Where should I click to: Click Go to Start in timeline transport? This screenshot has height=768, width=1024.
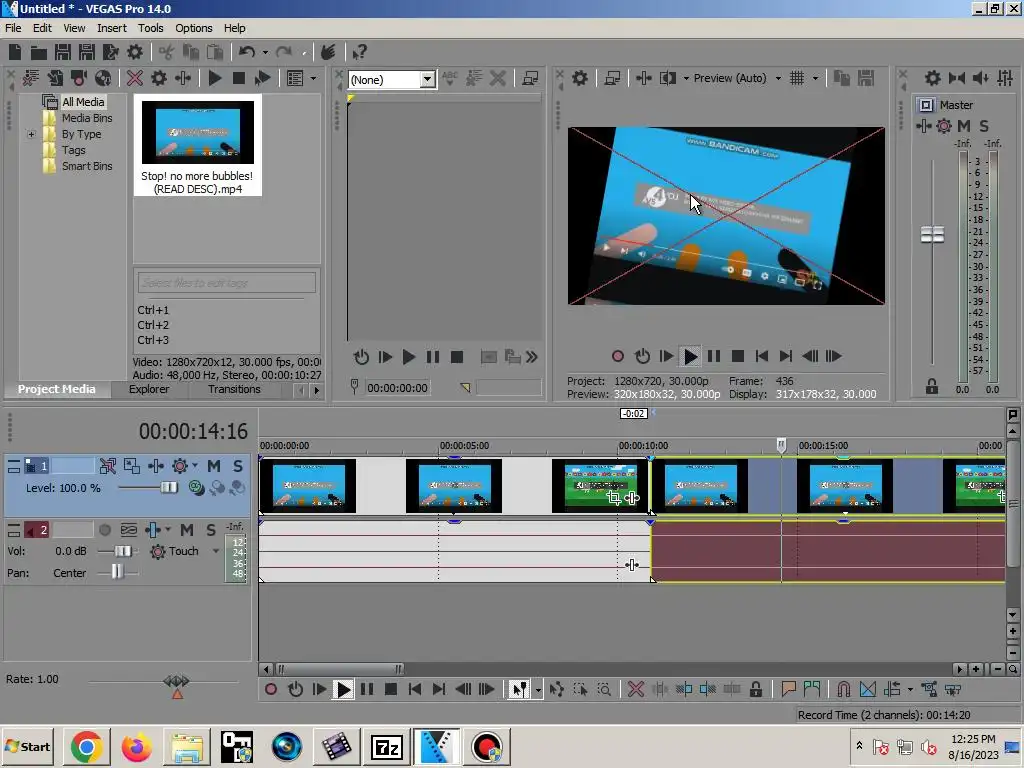tap(415, 690)
